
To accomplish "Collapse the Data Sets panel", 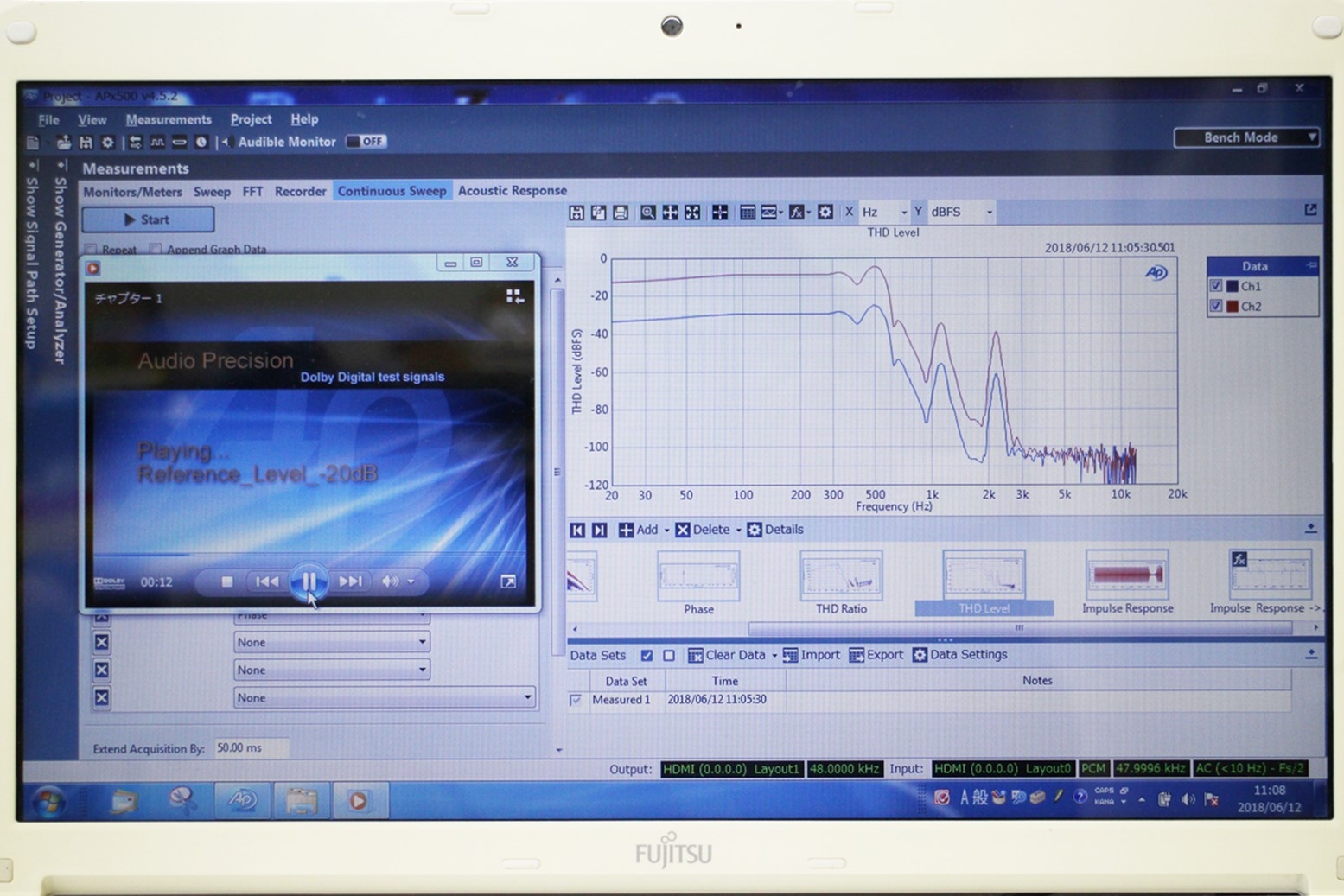I will 1311,655.
